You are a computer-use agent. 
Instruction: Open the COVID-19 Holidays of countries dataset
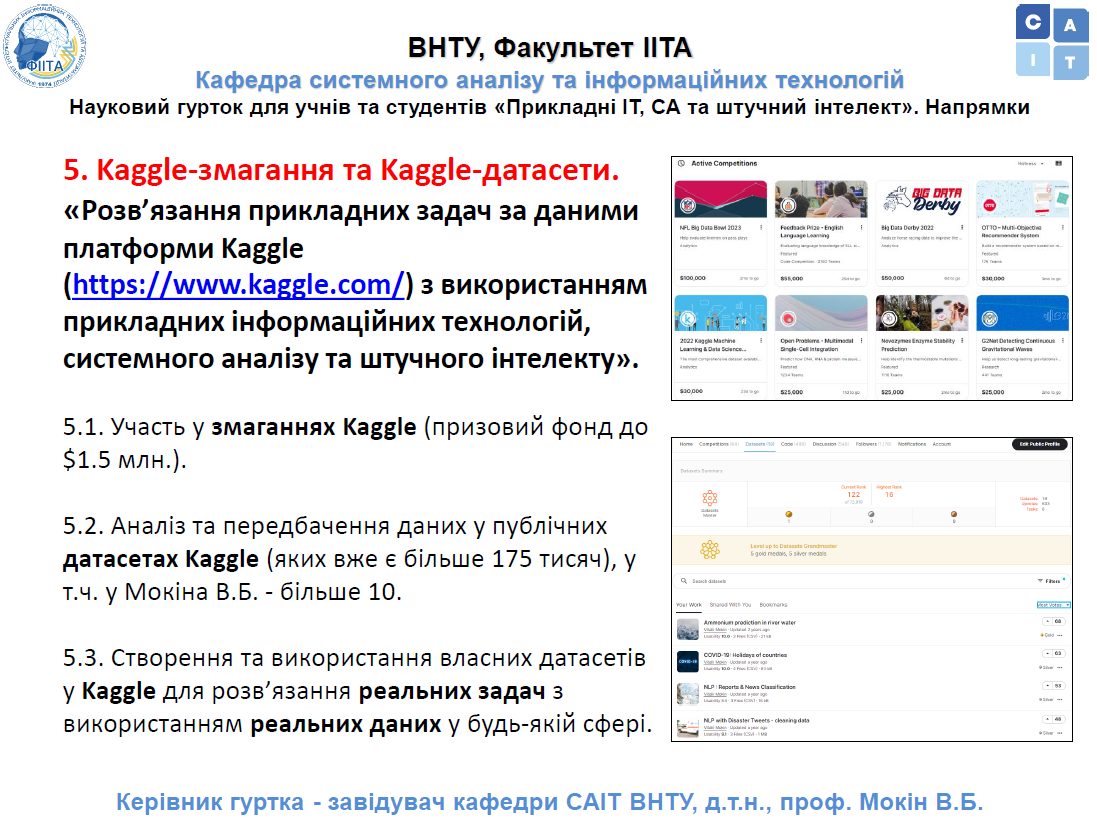(745, 655)
